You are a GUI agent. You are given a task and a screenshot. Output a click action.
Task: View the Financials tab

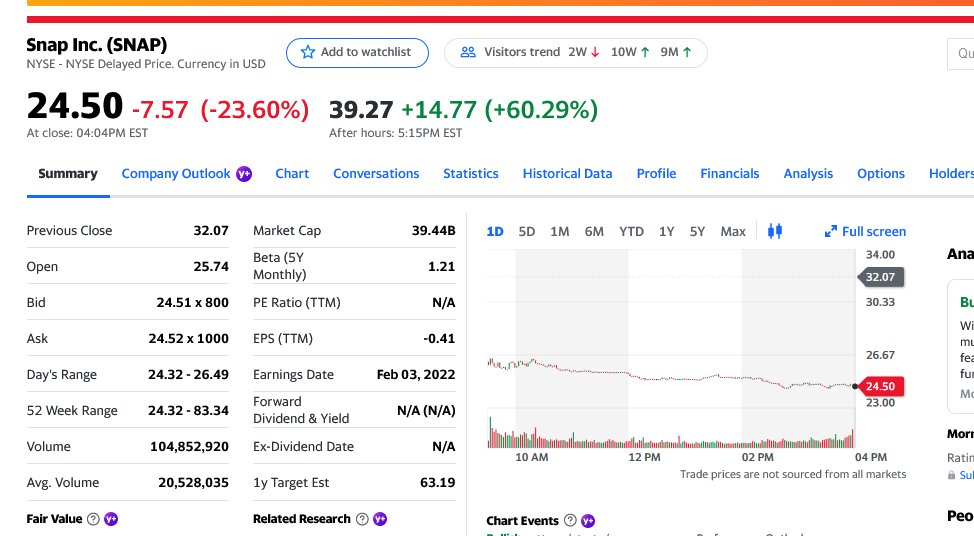[730, 174]
